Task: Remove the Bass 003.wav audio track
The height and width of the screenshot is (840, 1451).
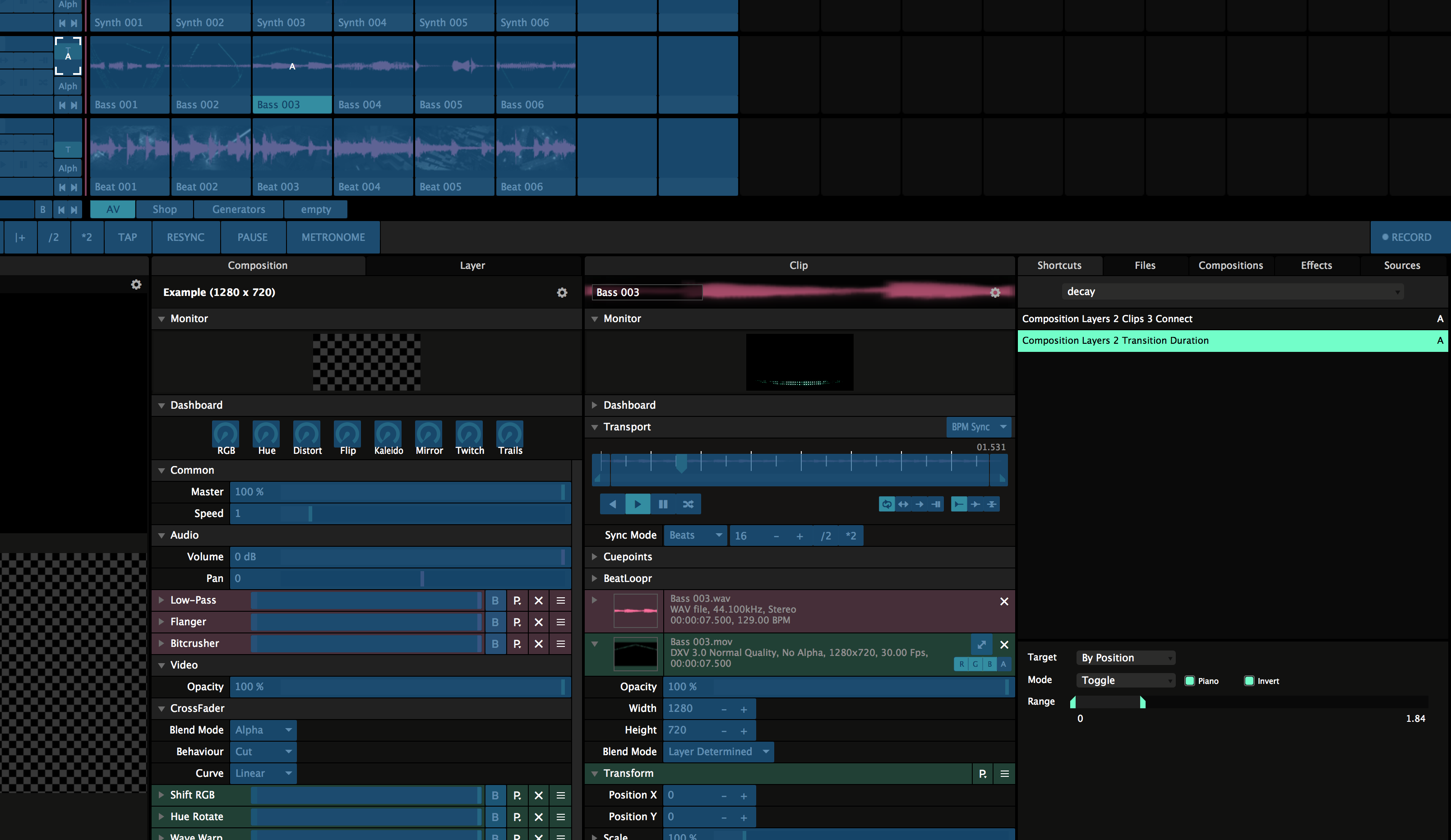Action: (1003, 601)
